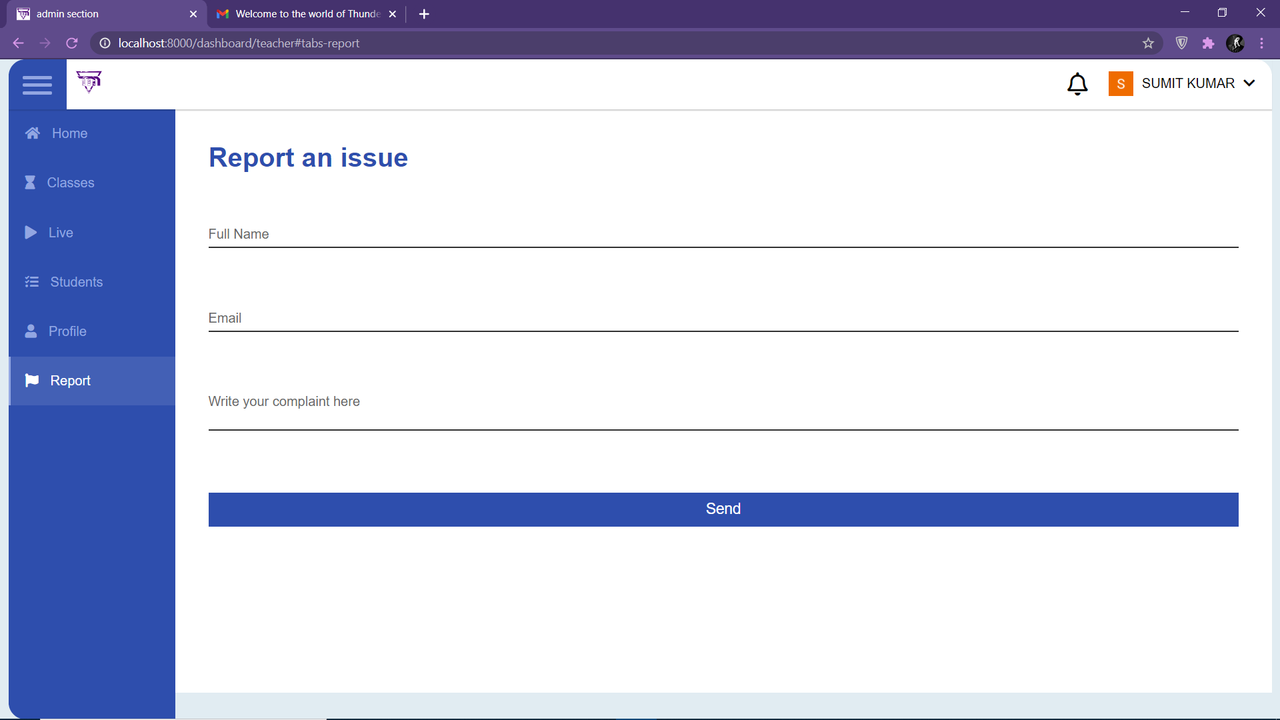Open a new browser tab
The width and height of the screenshot is (1280, 720).
(424, 14)
